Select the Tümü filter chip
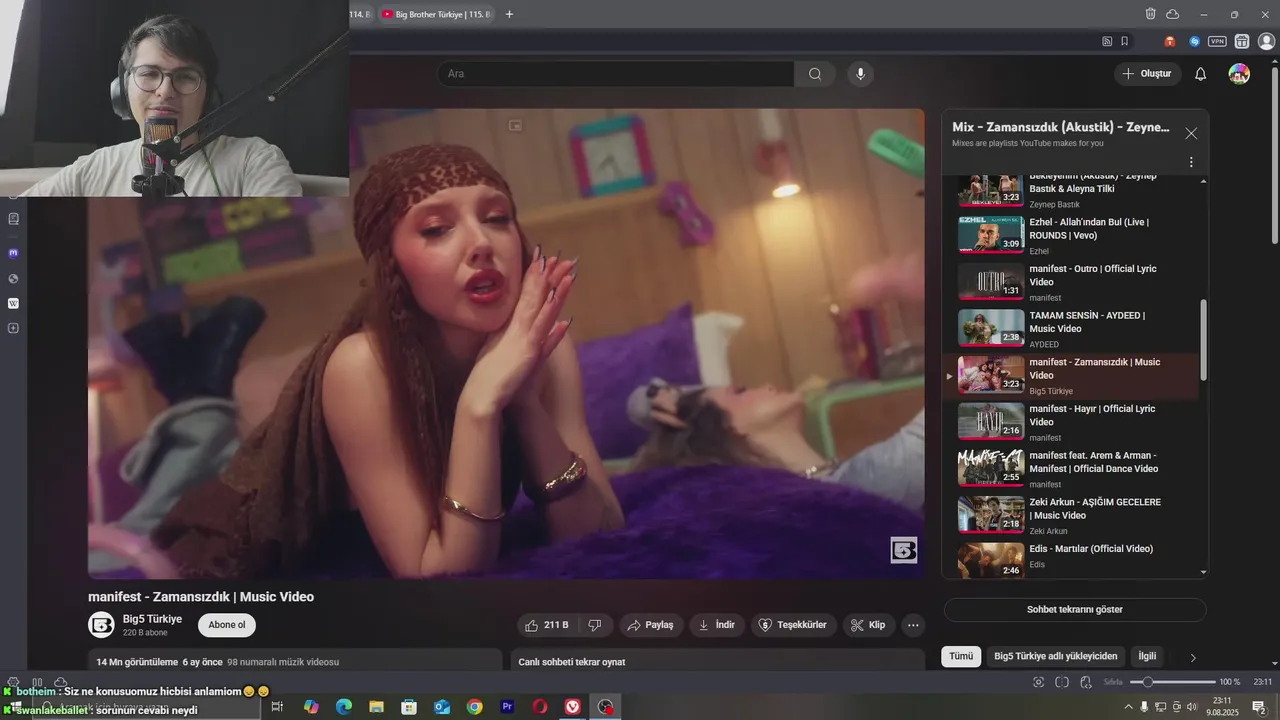 click(961, 656)
